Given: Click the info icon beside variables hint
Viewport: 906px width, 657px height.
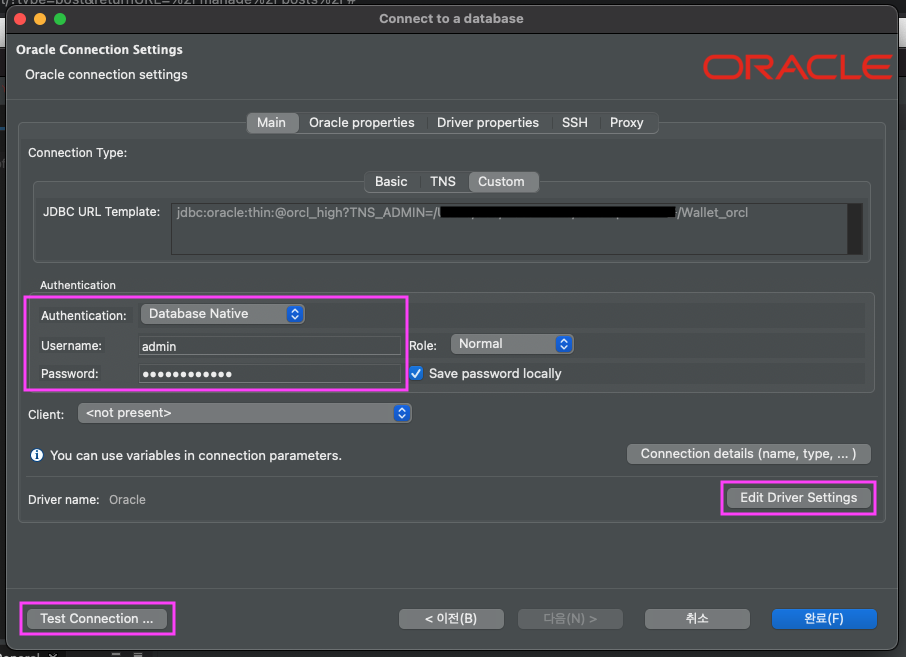Looking at the screenshot, I should point(36,455).
